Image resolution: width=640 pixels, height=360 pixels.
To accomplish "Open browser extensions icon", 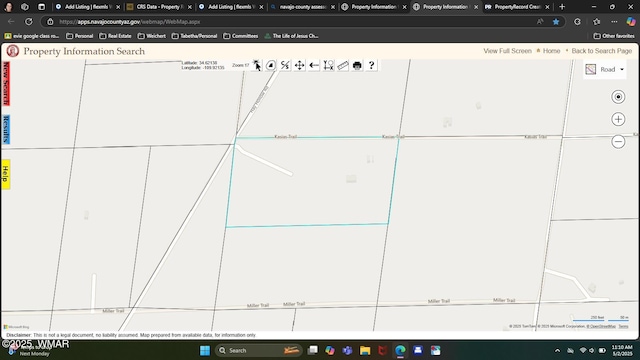I will 577,22.
